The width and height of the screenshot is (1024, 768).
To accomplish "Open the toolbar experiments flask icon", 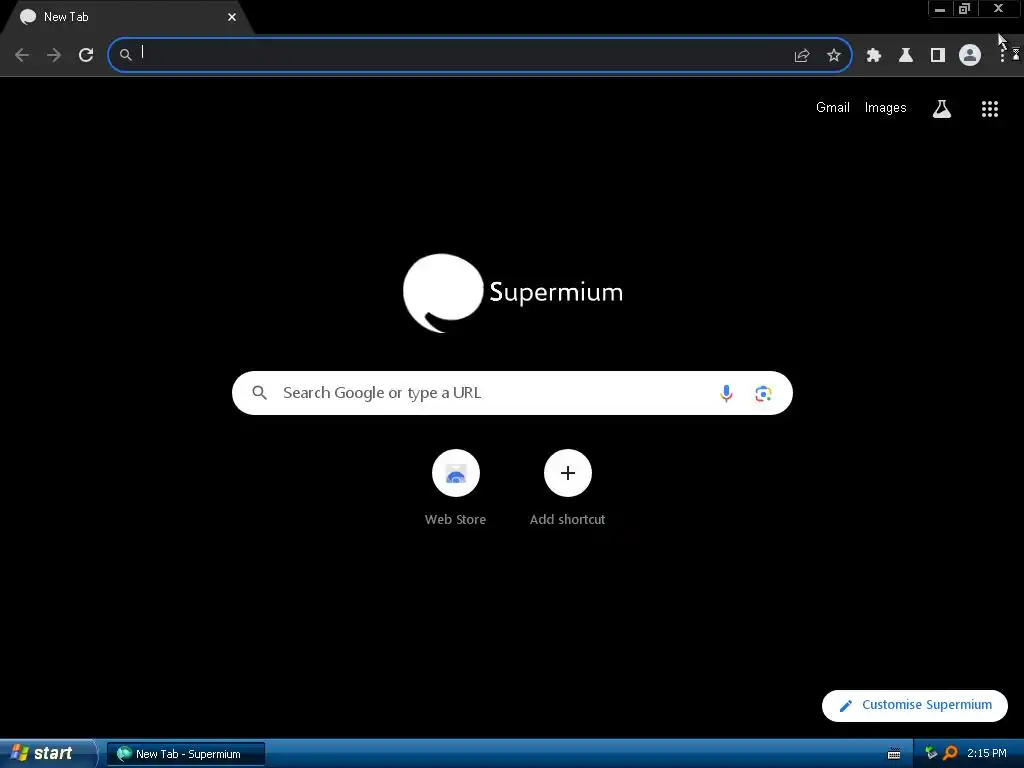I will click(x=906, y=56).
